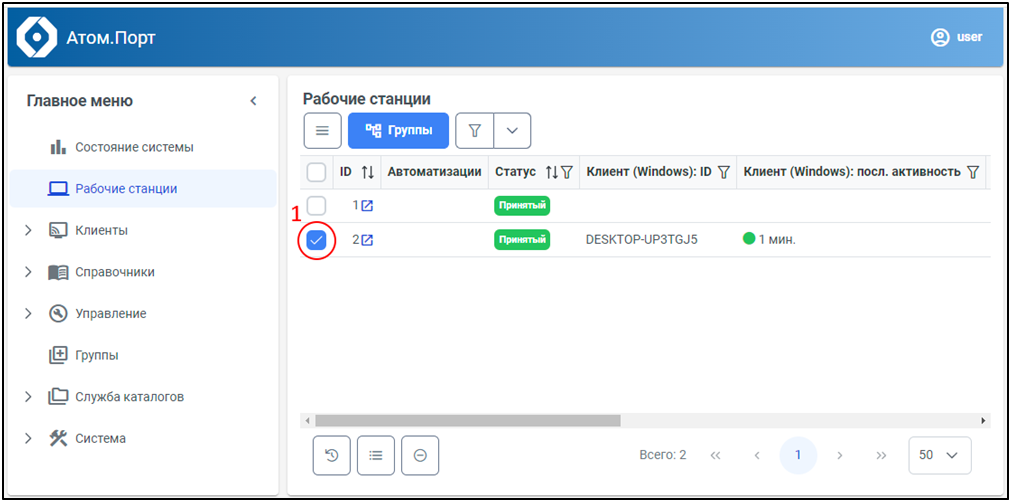The height and width of the screenshot is (502, 1011).
Task: Click the list icon button below the table
Action: [376, 455]
